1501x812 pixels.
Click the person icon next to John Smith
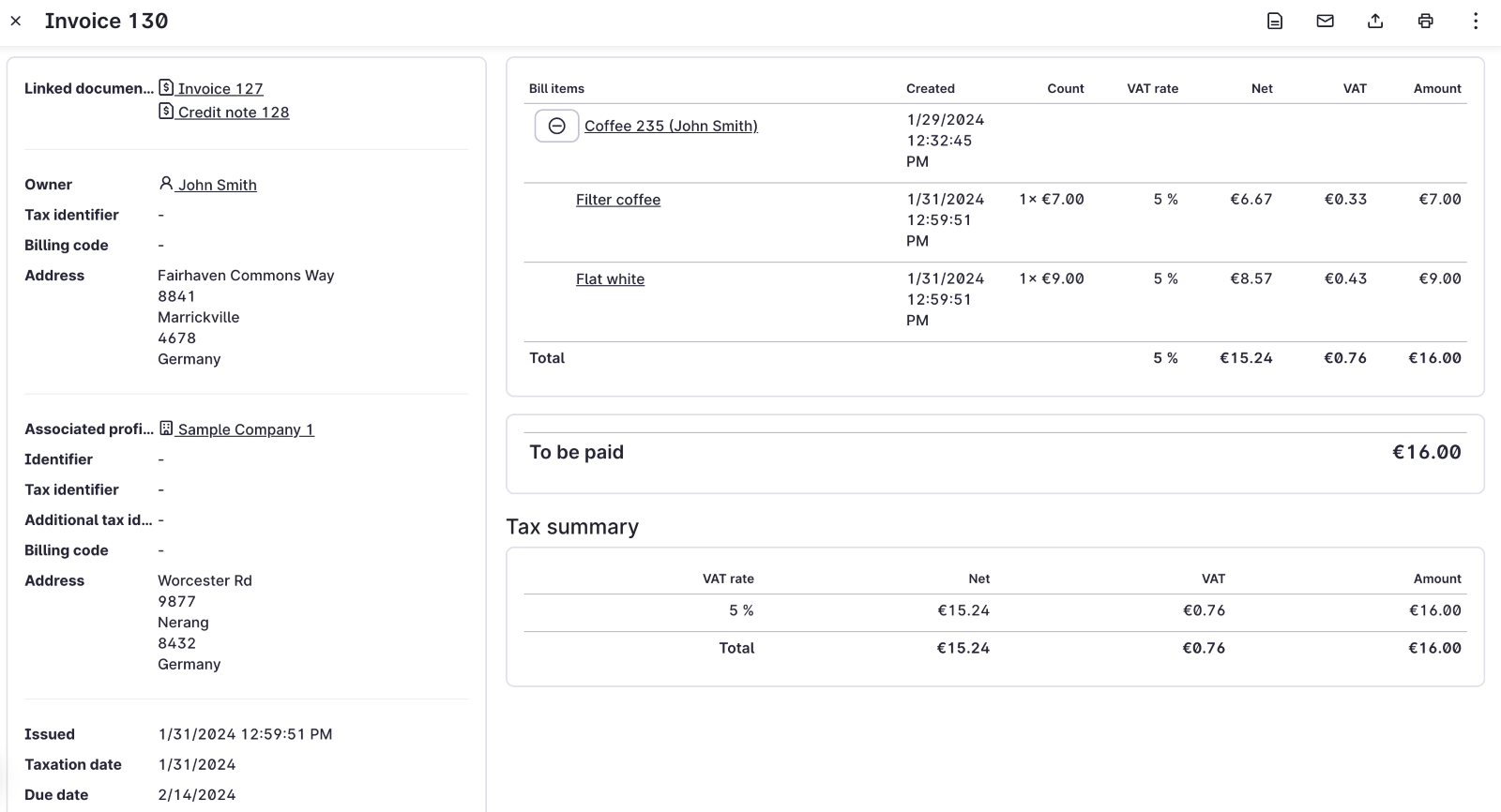click(166, 184)
